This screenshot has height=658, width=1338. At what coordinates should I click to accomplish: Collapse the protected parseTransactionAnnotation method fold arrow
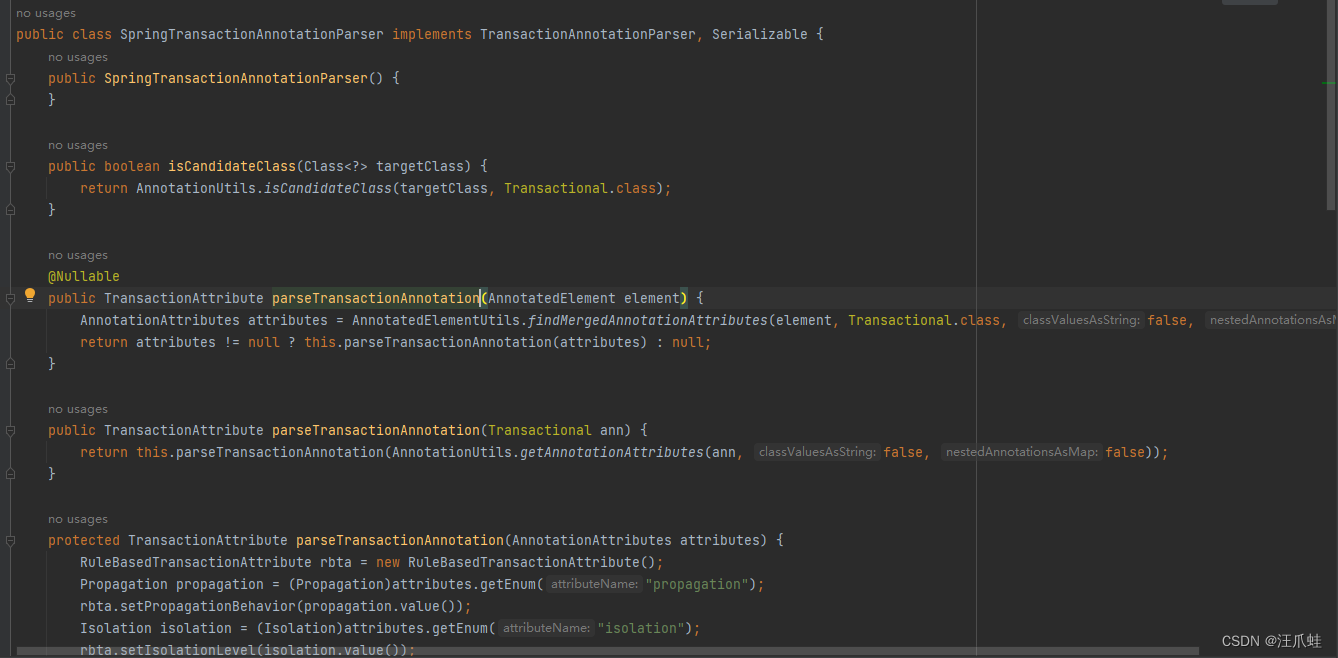(10, 539)
